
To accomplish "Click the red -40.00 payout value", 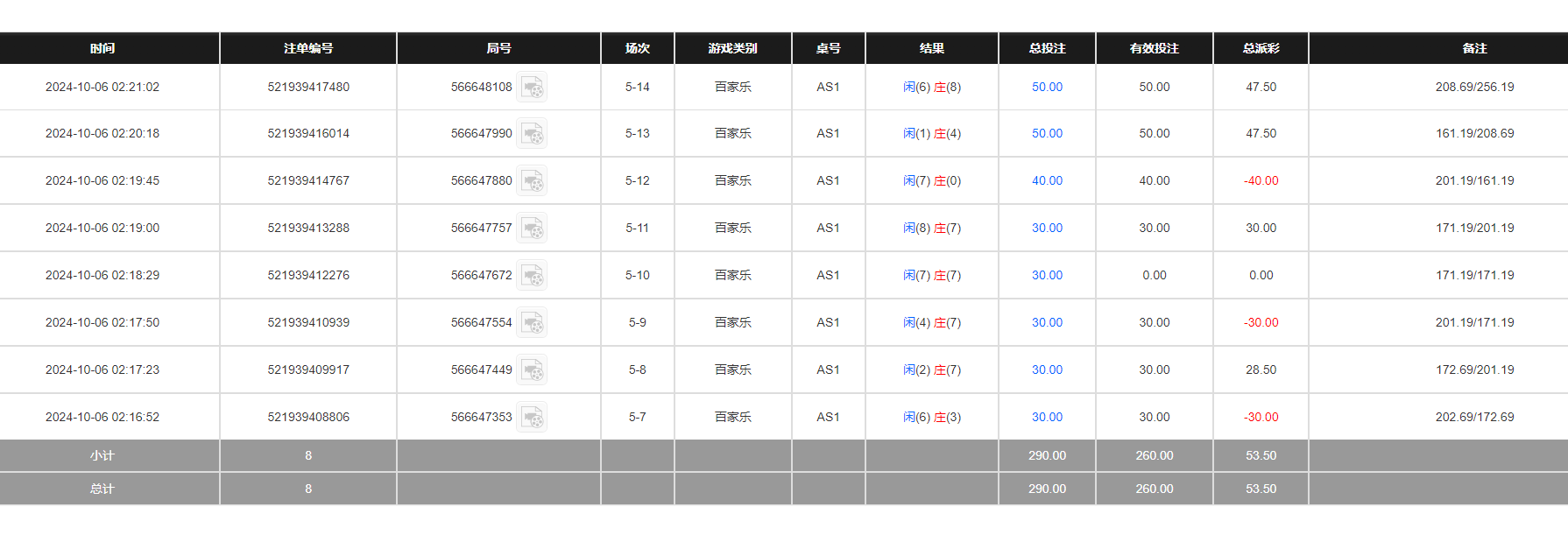I will (1261, 180).
